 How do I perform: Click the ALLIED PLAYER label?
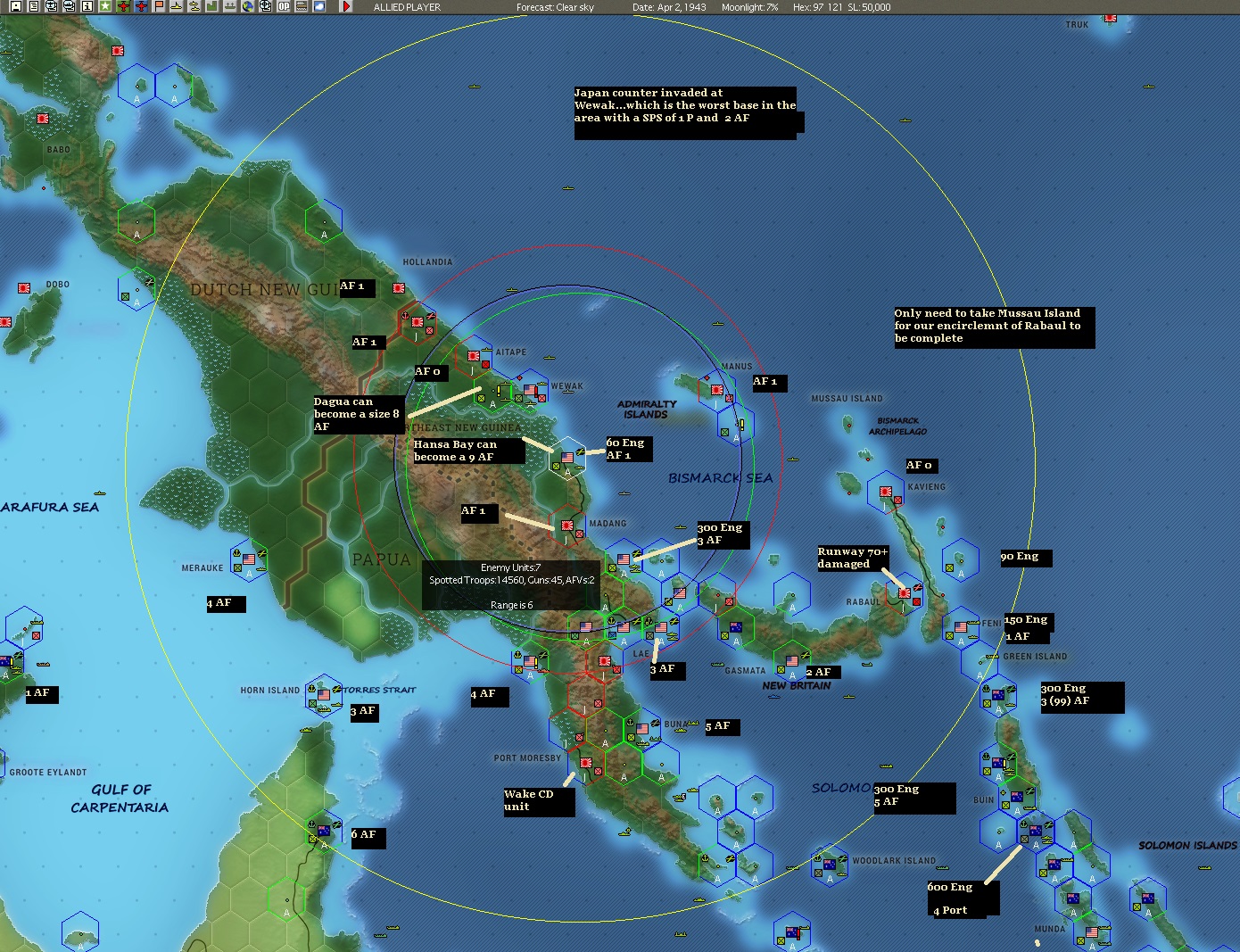[407, 7]
